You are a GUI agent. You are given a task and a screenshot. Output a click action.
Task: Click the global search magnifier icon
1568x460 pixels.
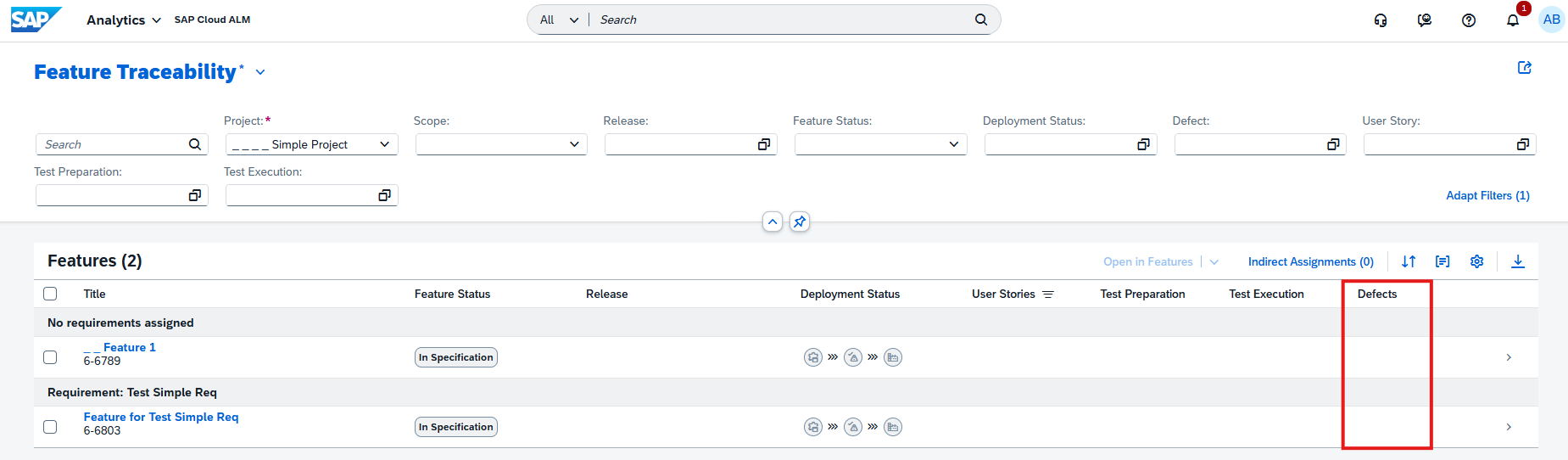(x=981, y=20)
